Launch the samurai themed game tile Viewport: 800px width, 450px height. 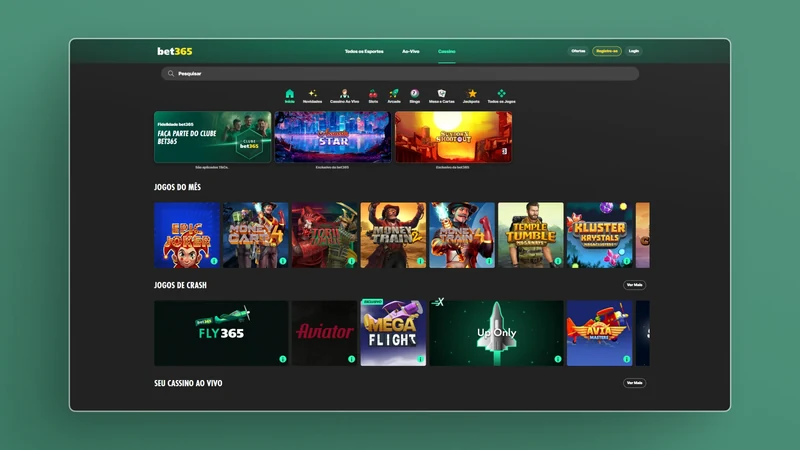click(324, 235)
